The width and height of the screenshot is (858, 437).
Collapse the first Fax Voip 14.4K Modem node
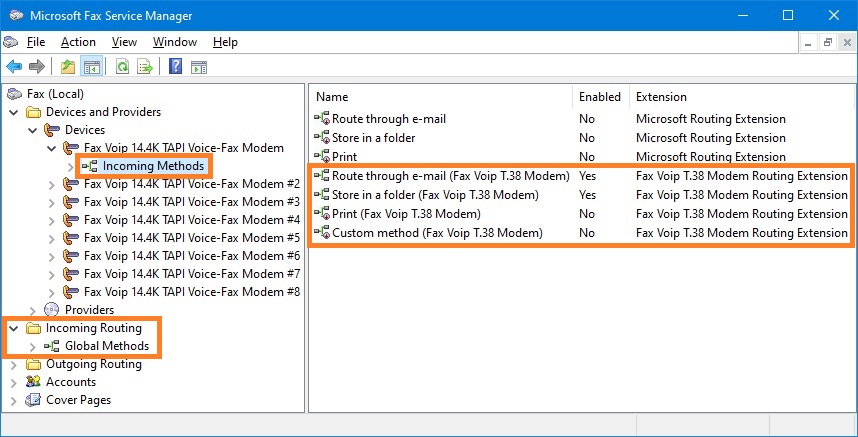click(52, 148)
